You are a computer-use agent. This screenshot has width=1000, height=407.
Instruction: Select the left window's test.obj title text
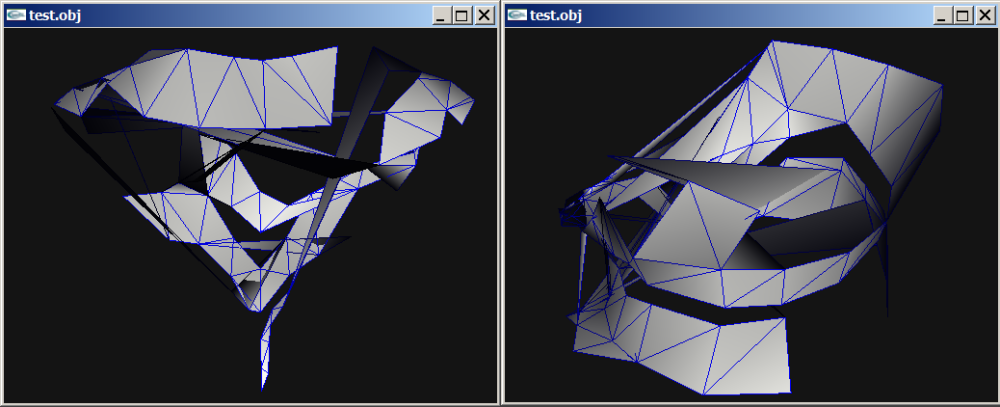coord(55,15)
